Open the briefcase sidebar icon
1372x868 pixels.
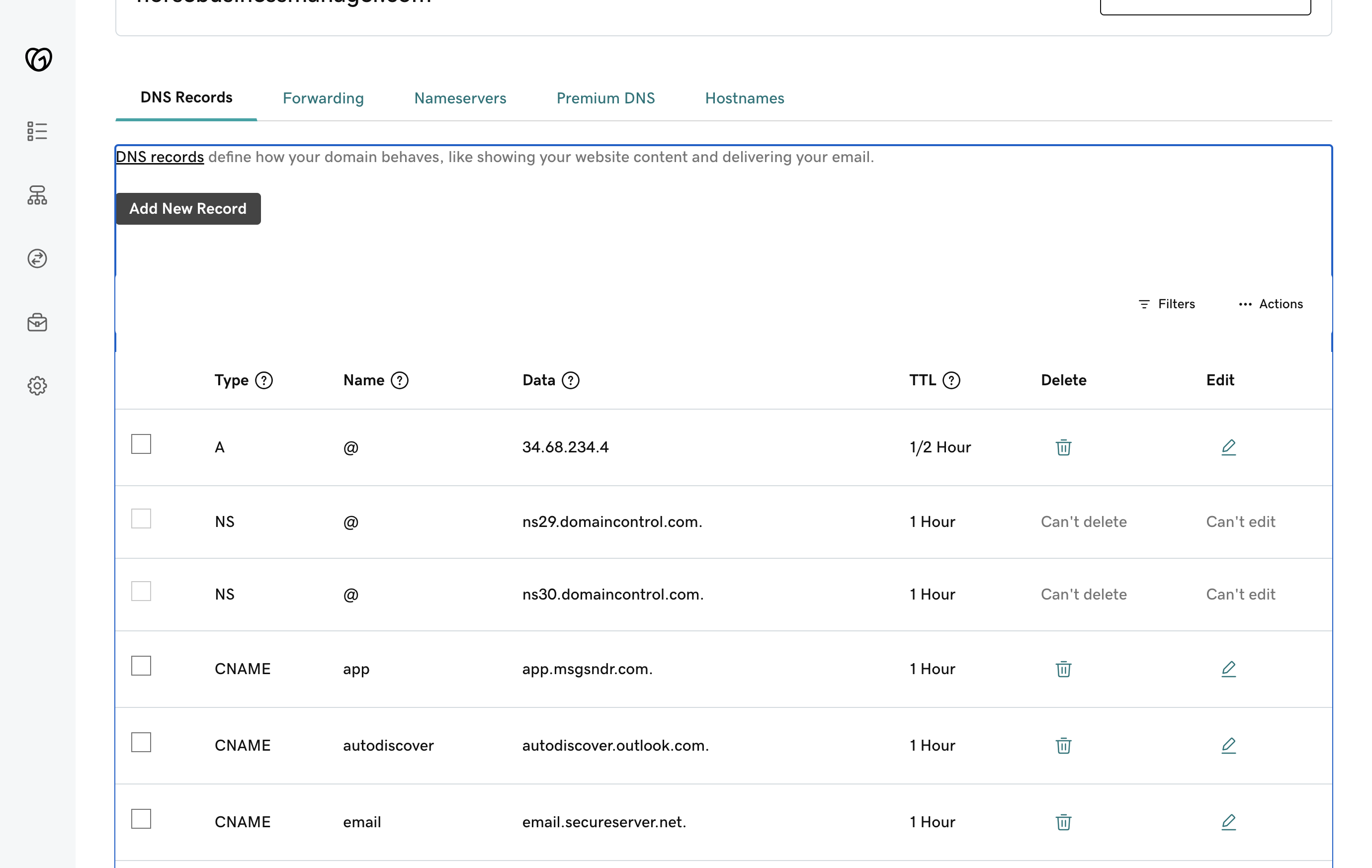pyautogui.click(x=37, y=323)
